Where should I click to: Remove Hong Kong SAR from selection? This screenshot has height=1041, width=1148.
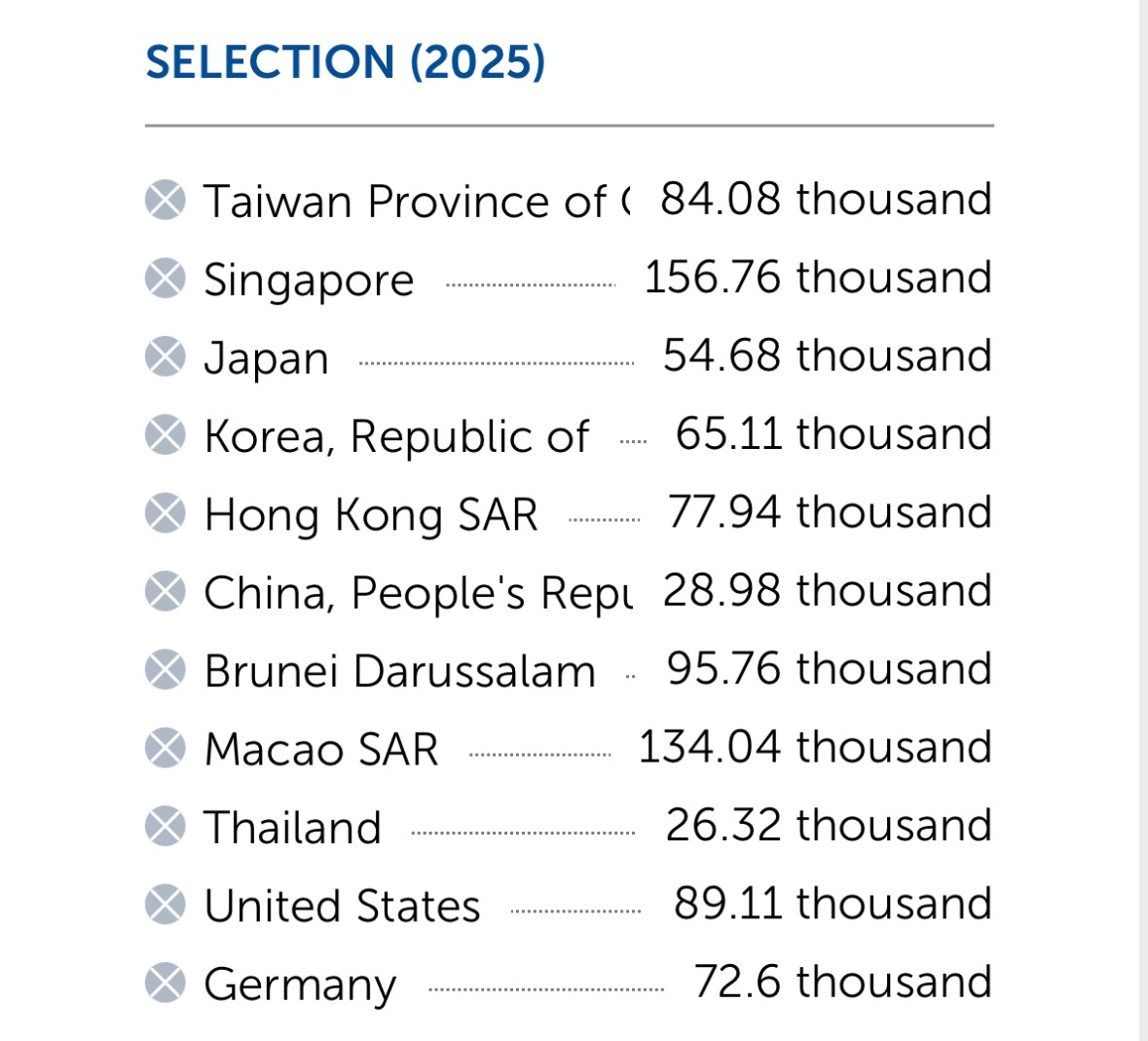[165, 513]
